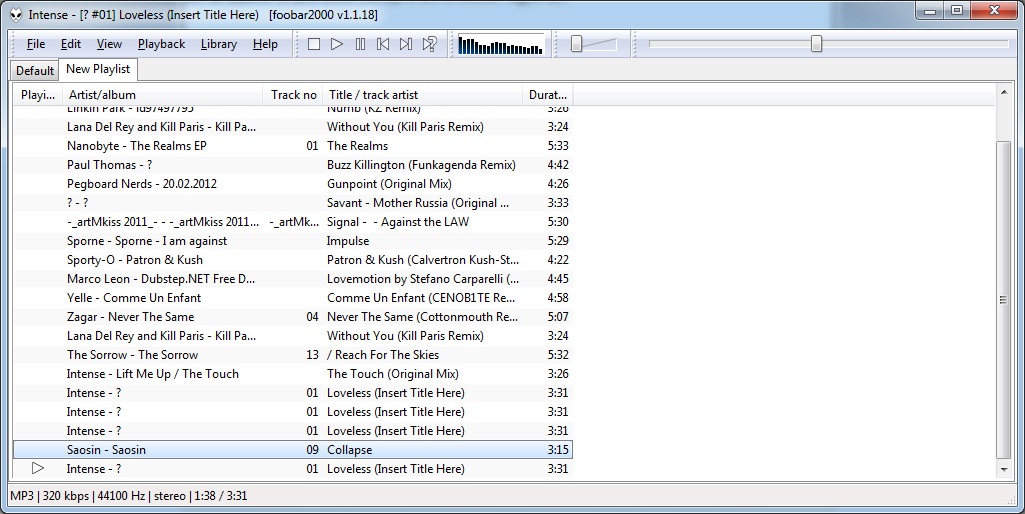Open the Playback menu
The image size is (1025, 514).
point(161,44)
